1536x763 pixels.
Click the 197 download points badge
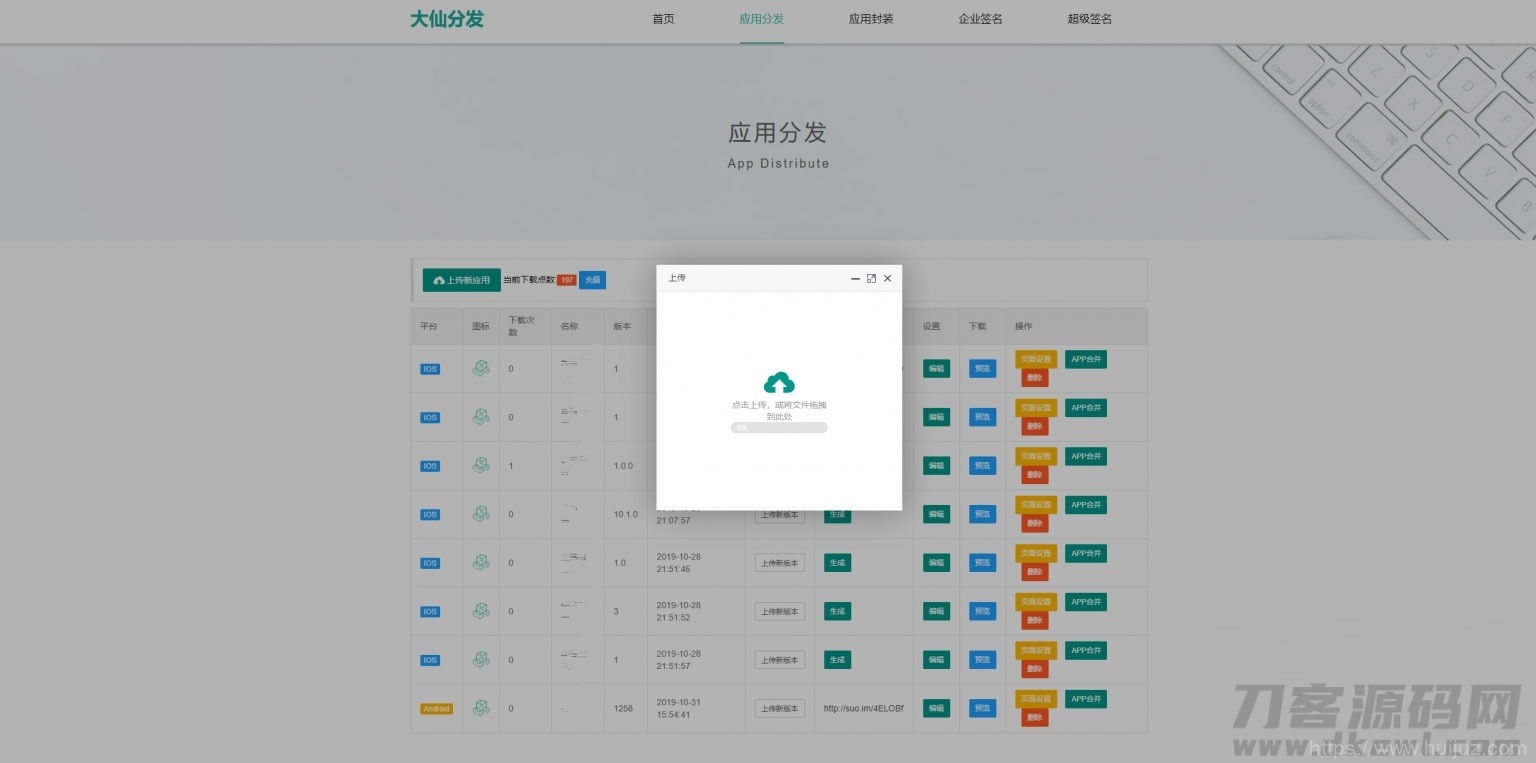[566, 280]
